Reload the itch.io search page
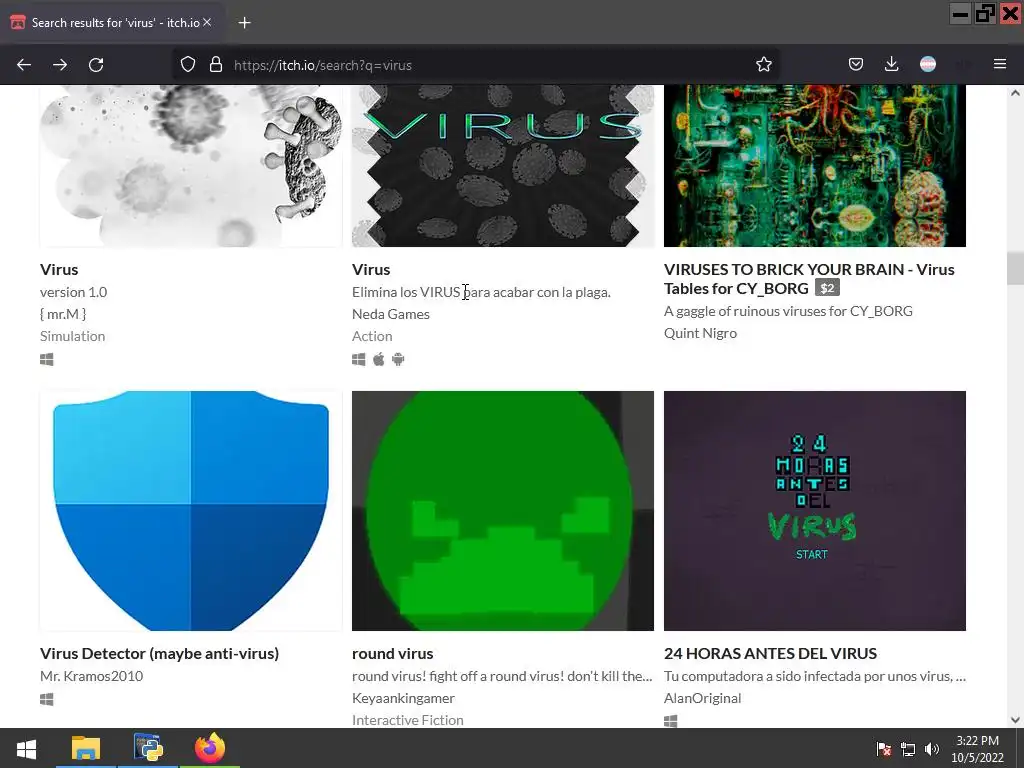 tap(96, 65)
